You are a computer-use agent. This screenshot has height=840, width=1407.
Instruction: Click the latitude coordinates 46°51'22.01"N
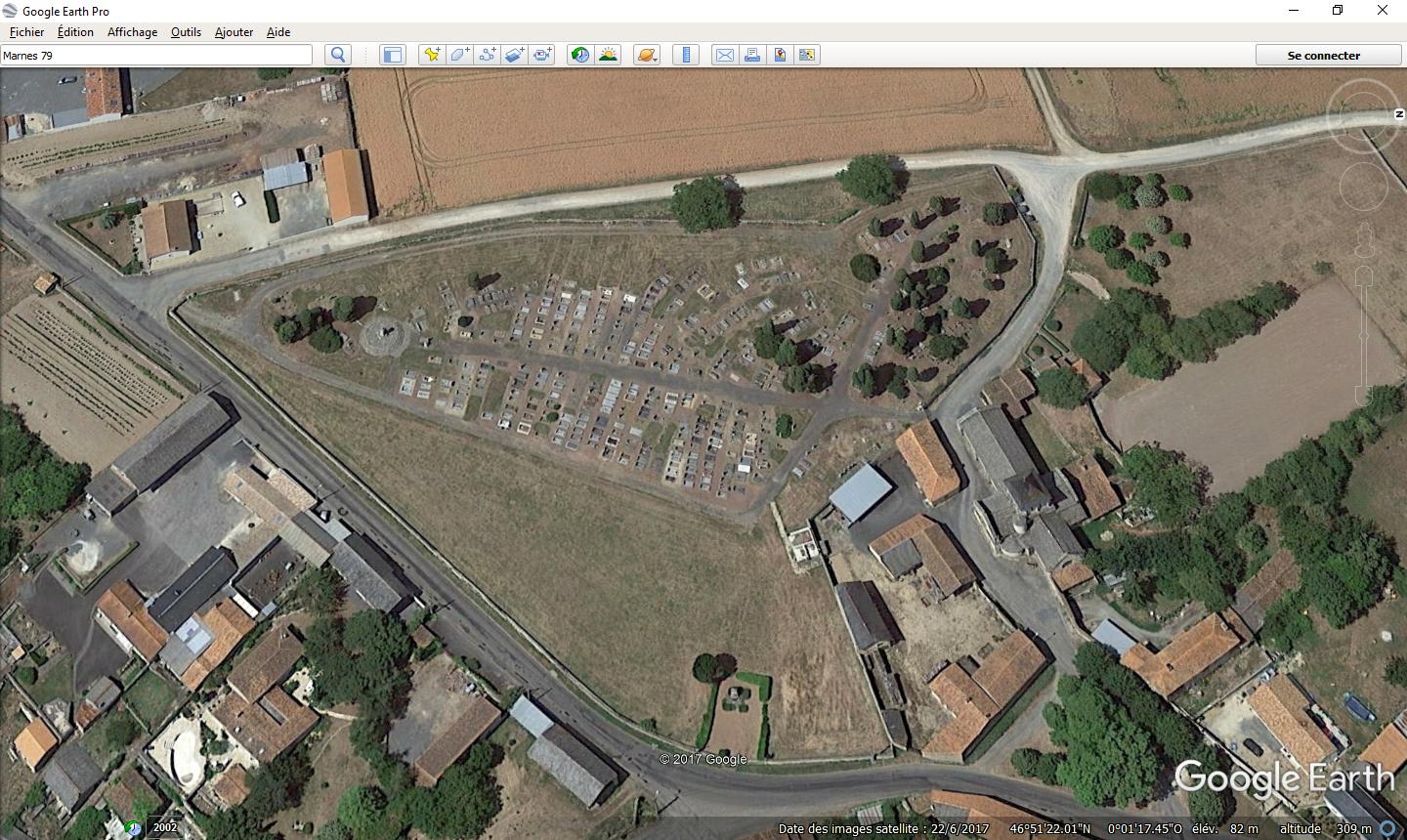click(1049, 828)
